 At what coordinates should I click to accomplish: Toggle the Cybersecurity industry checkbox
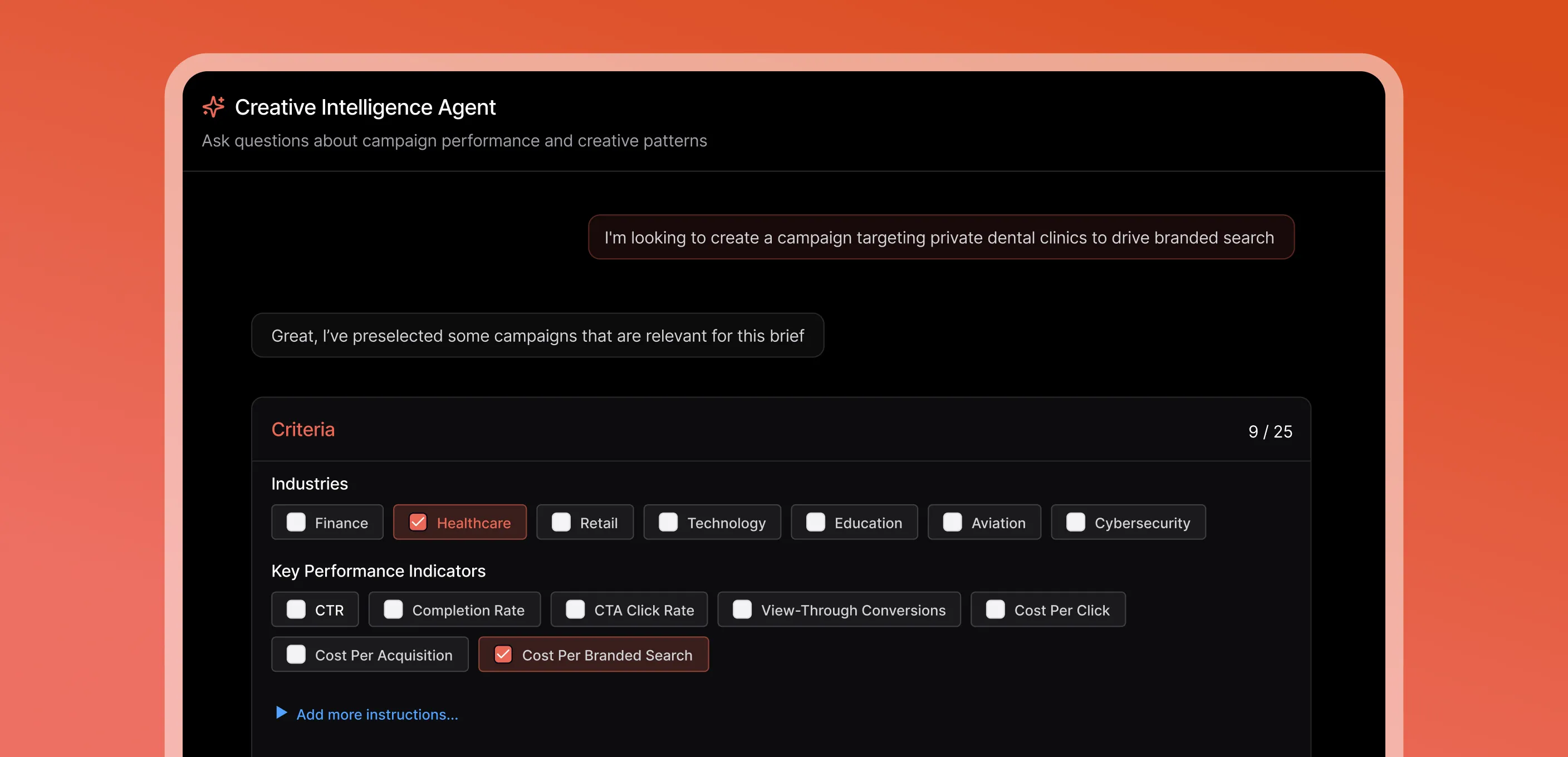(x=1076, y=522)
